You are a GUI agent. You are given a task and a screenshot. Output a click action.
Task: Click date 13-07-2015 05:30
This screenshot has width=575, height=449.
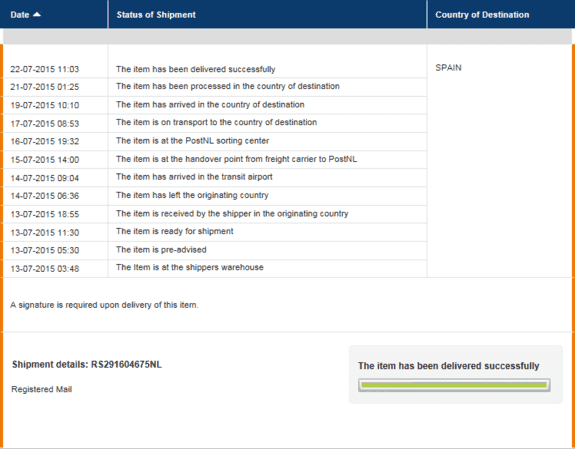click(44, 250)
